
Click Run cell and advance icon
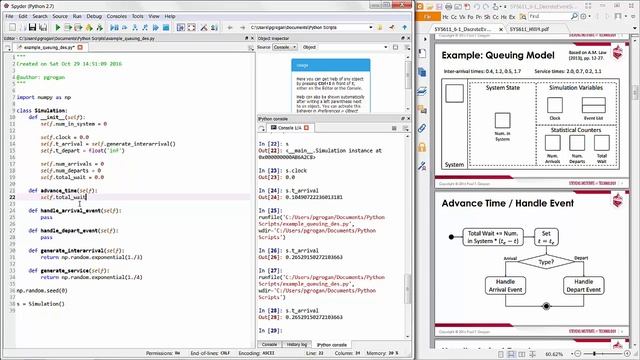coord(78,27)
